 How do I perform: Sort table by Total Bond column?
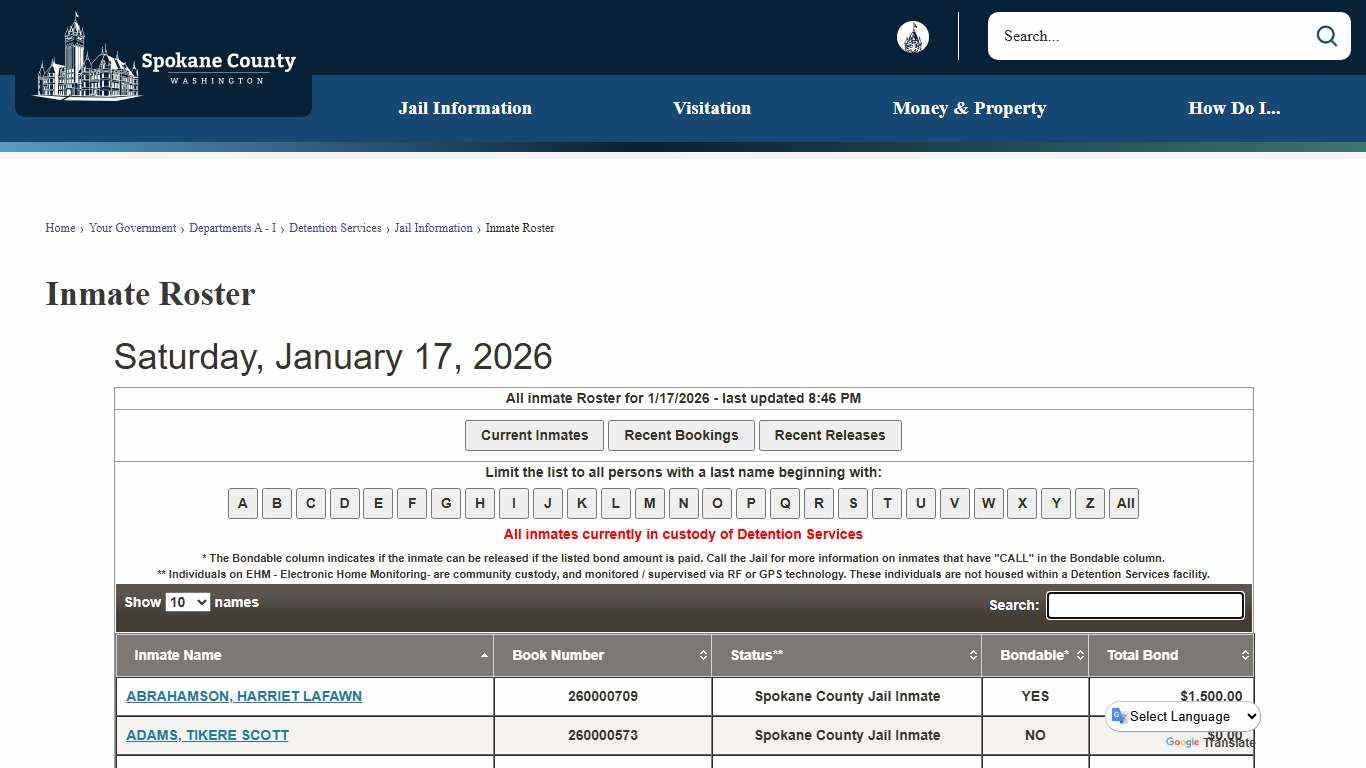1170,655
